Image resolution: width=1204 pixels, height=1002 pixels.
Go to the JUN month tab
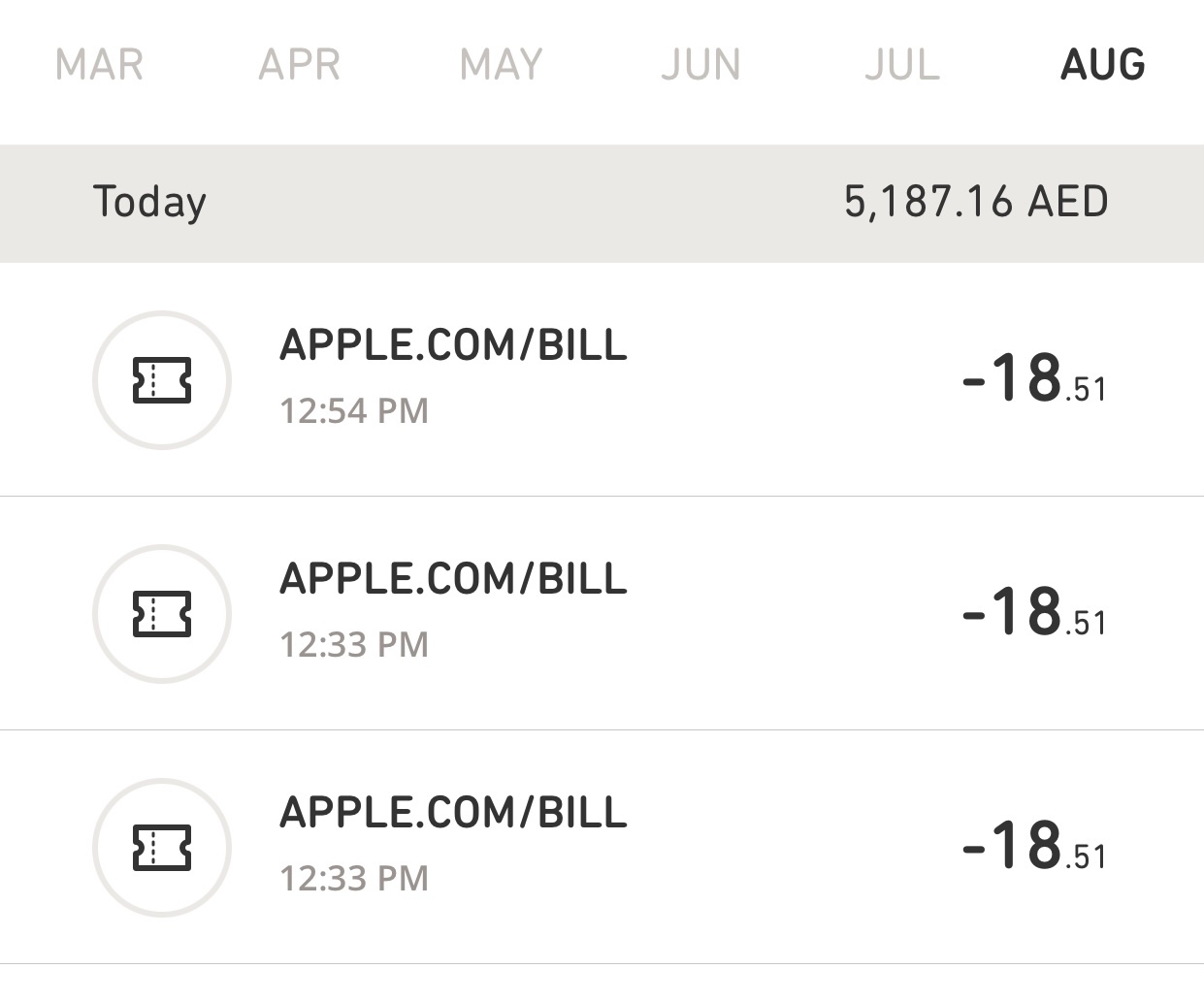pos(700,65)
